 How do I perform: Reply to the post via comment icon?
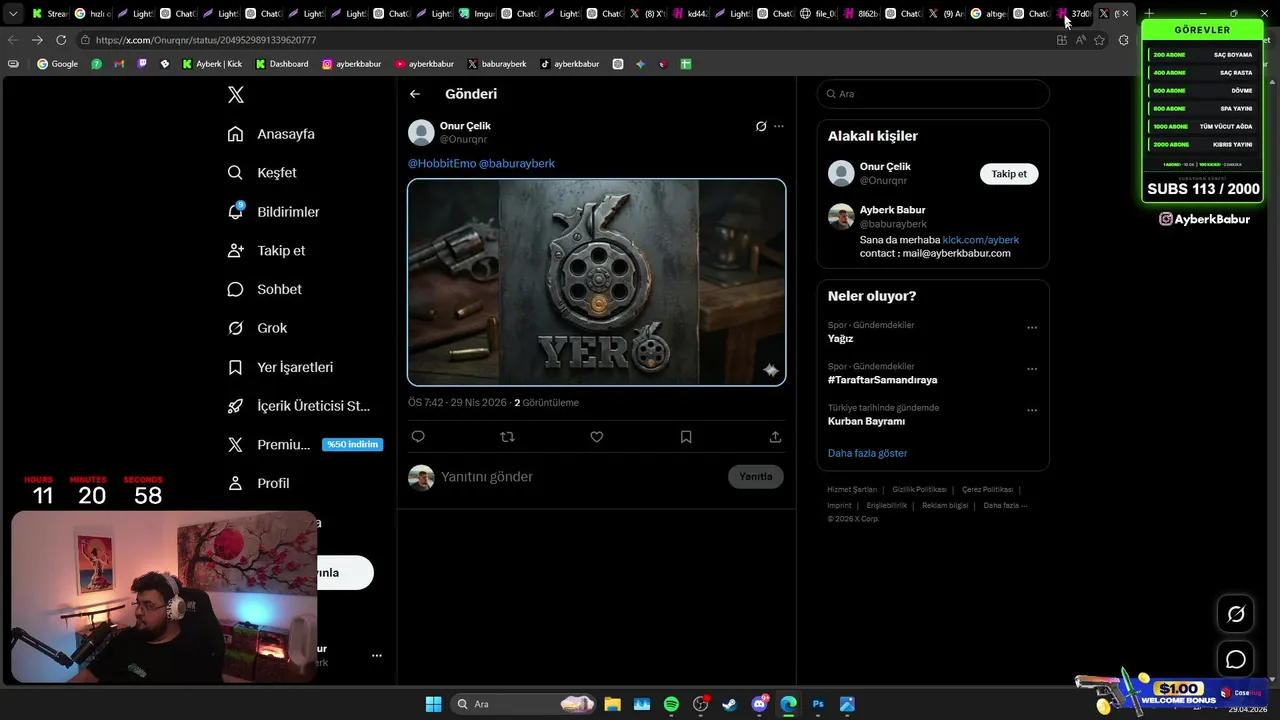coord(418,437)
